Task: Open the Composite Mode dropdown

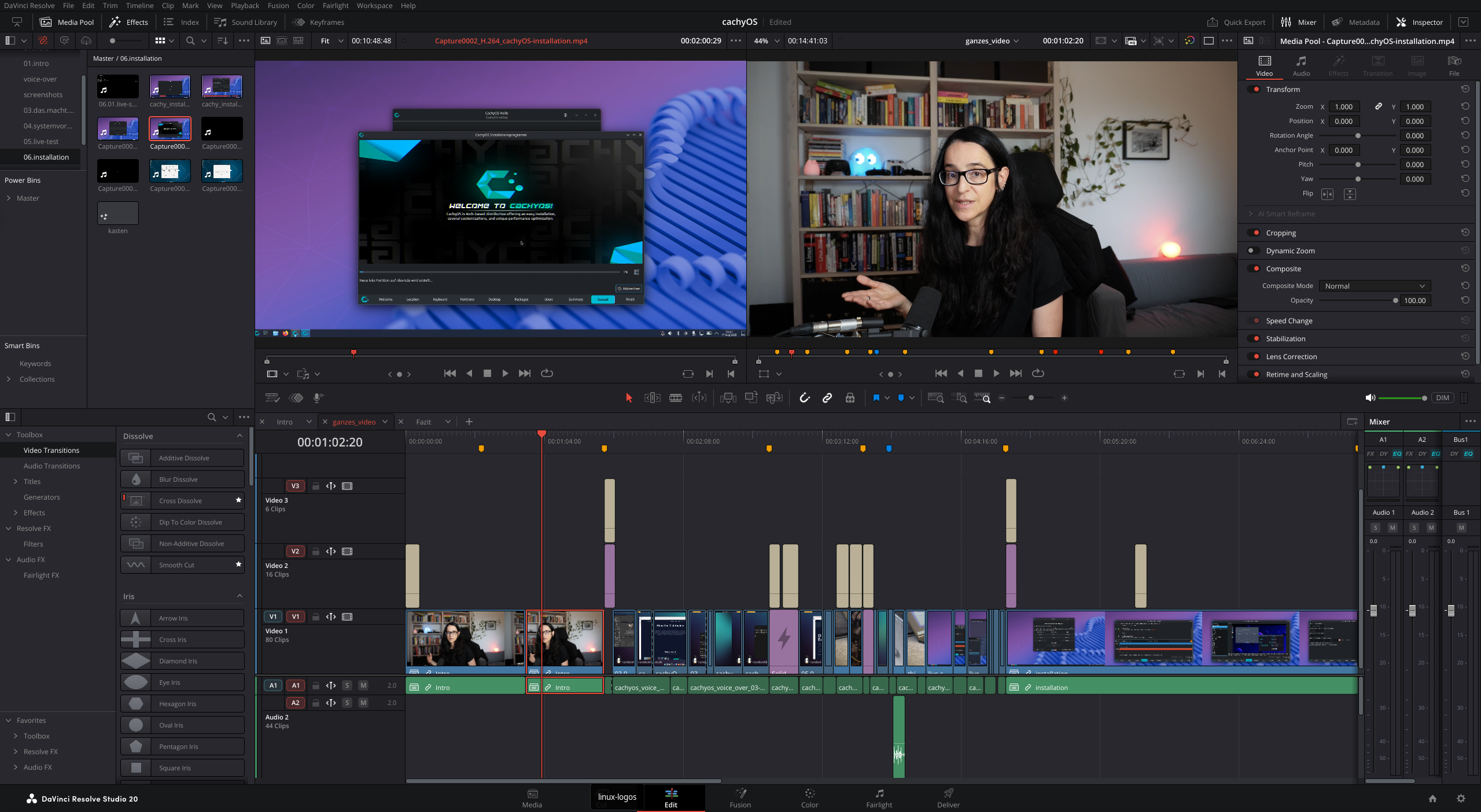Action: click(x=1375, y=285)
